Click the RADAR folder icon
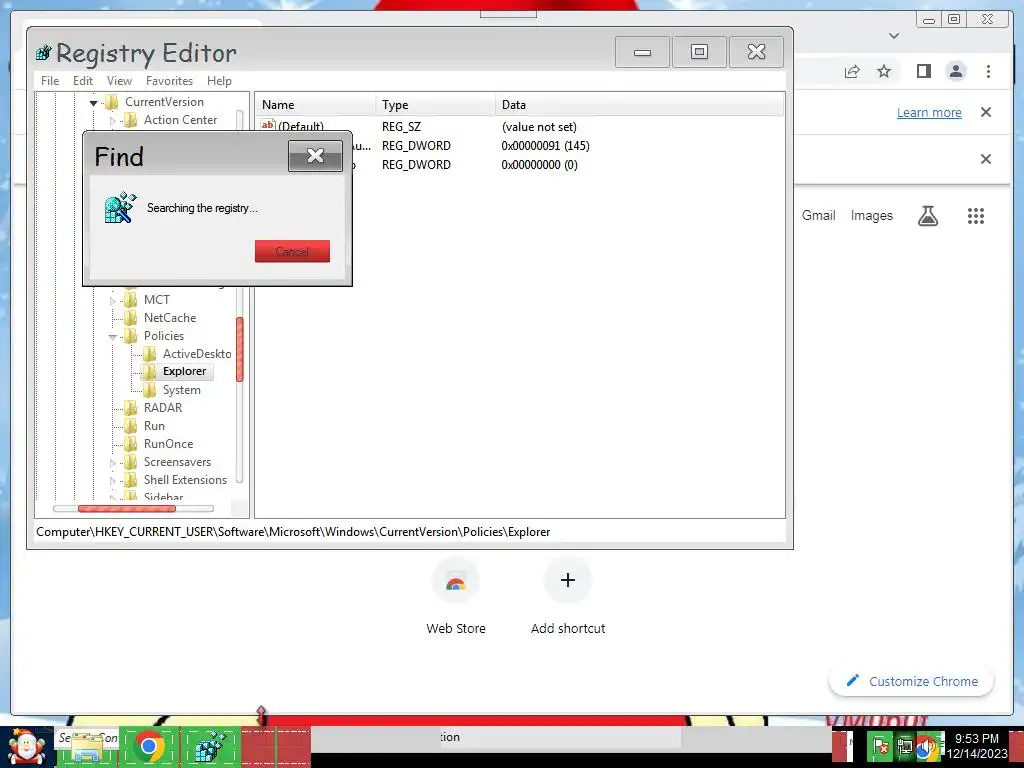This screenshot has height=768, width=1024. pos(131,408)
